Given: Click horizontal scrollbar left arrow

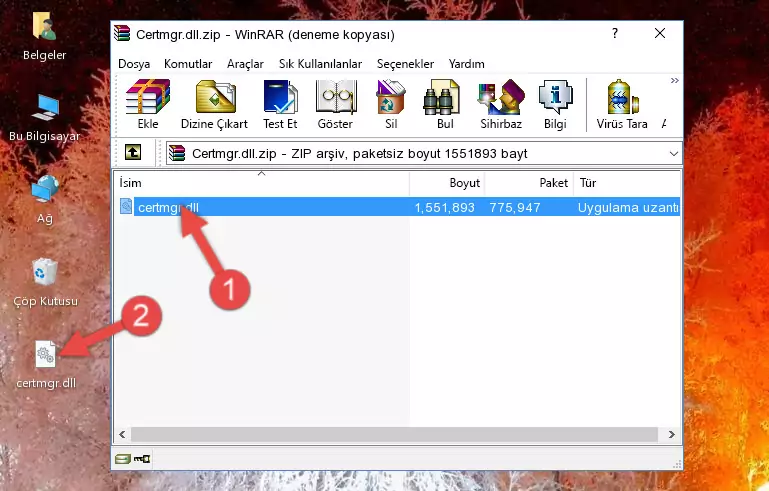Looking at the screenshot, I should point(122,435).
